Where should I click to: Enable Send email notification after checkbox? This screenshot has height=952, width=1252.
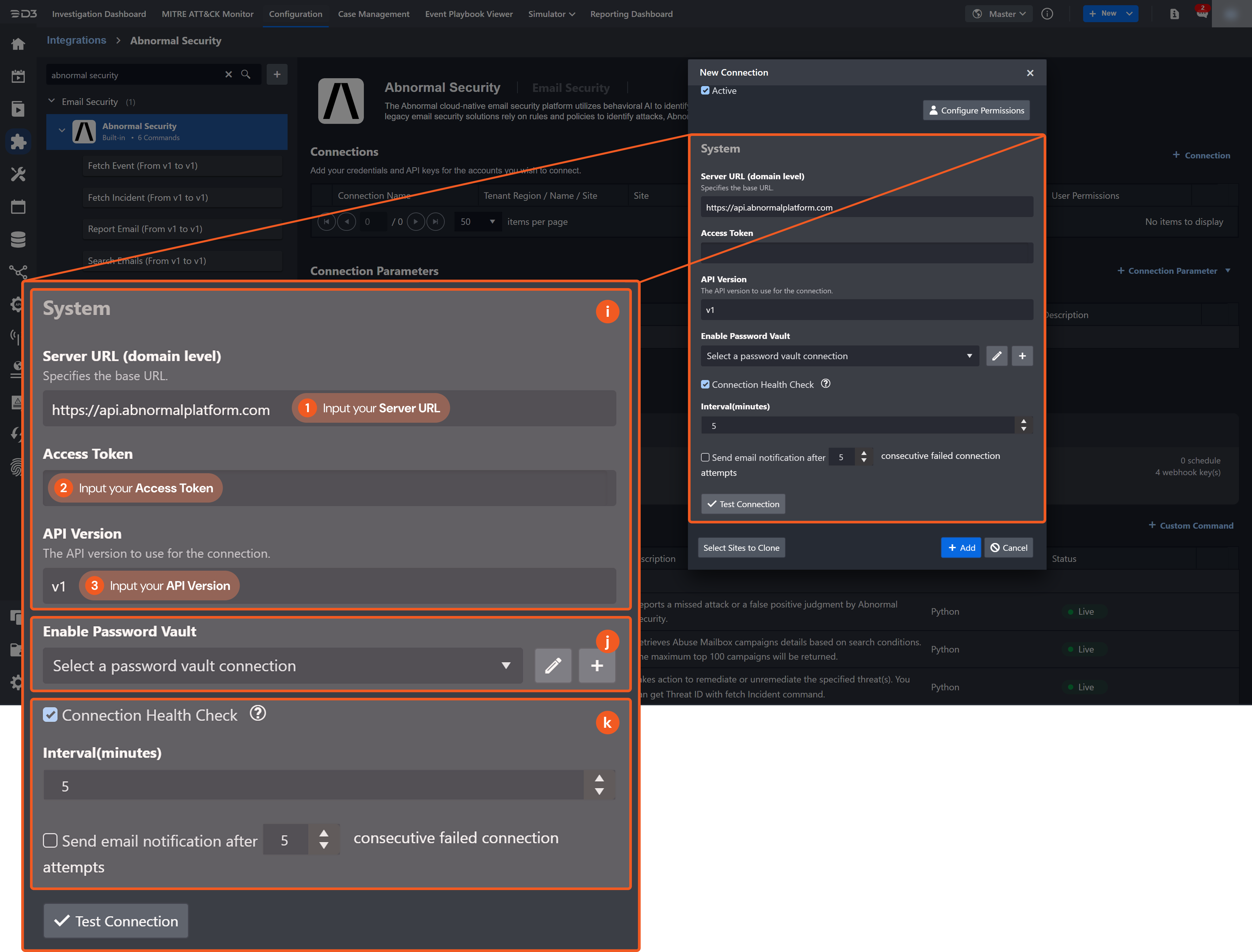(705, 457)
